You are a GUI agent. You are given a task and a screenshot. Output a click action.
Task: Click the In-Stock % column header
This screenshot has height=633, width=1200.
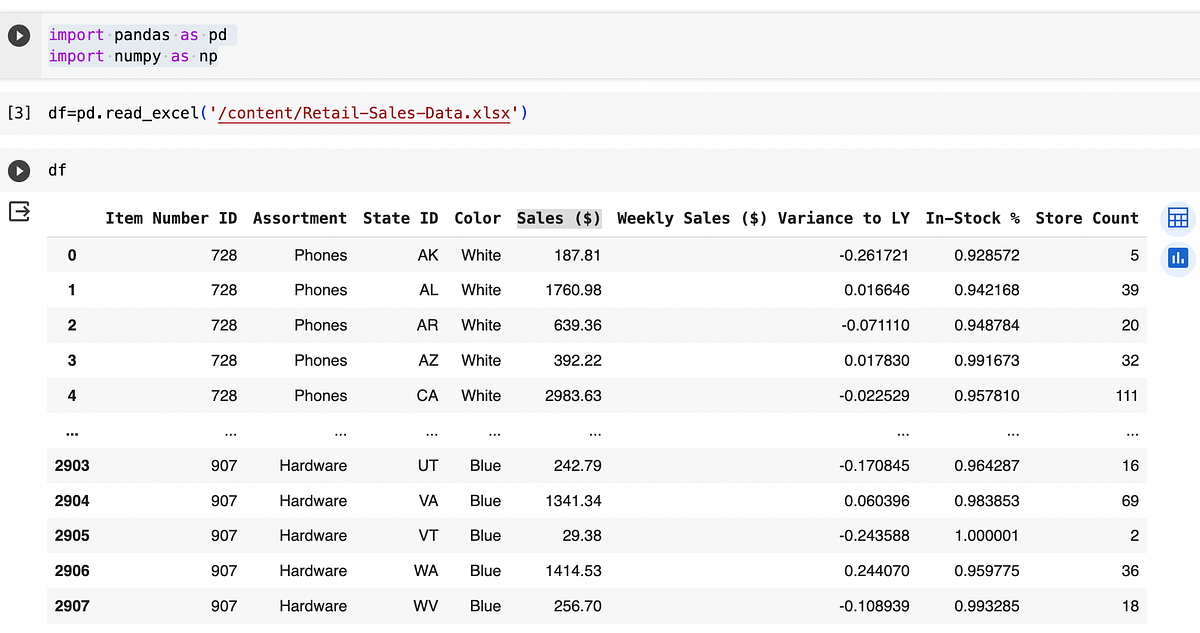[972, 218]
